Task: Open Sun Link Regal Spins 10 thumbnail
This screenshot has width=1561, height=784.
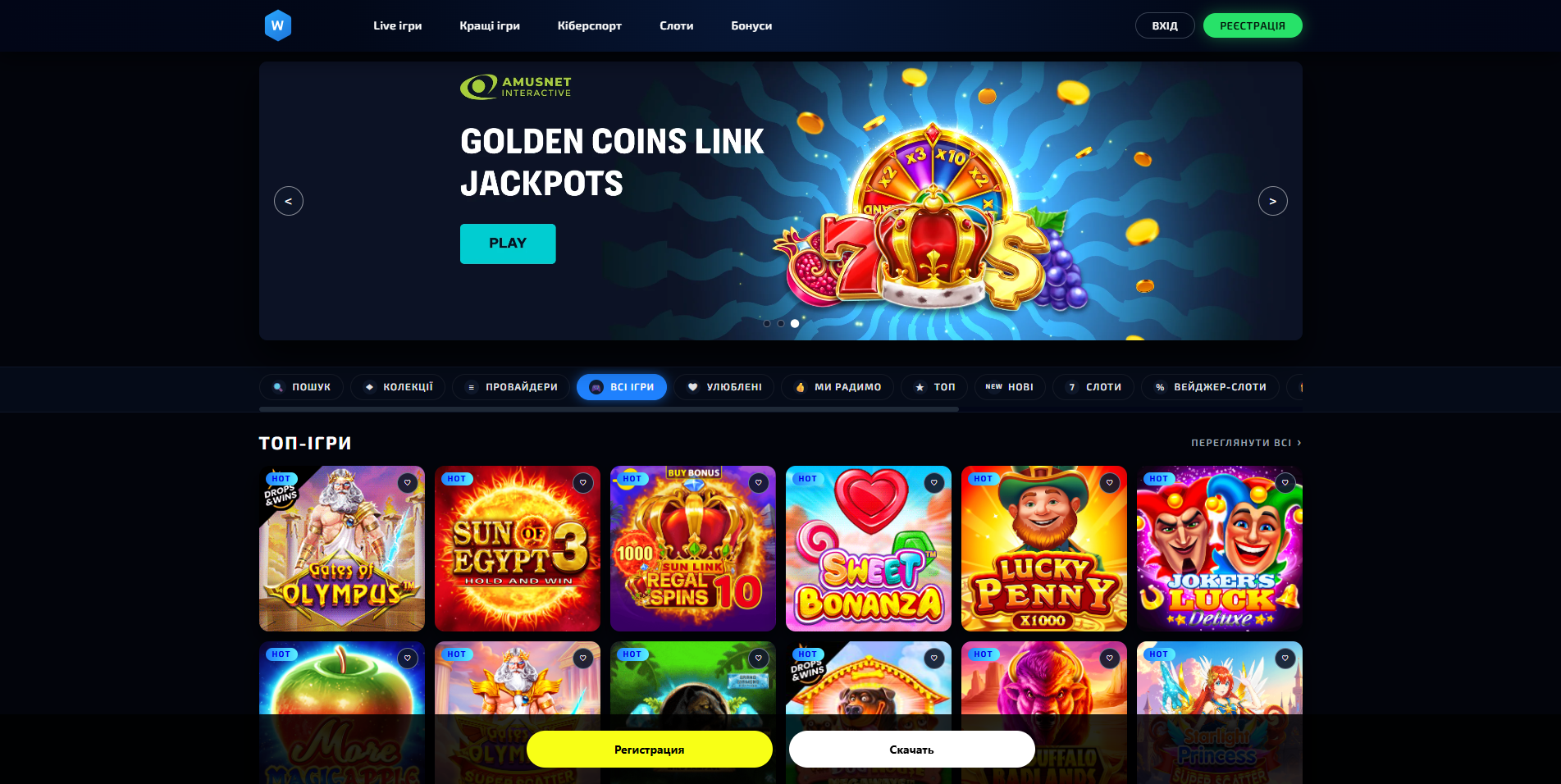Action: (693, 549)
